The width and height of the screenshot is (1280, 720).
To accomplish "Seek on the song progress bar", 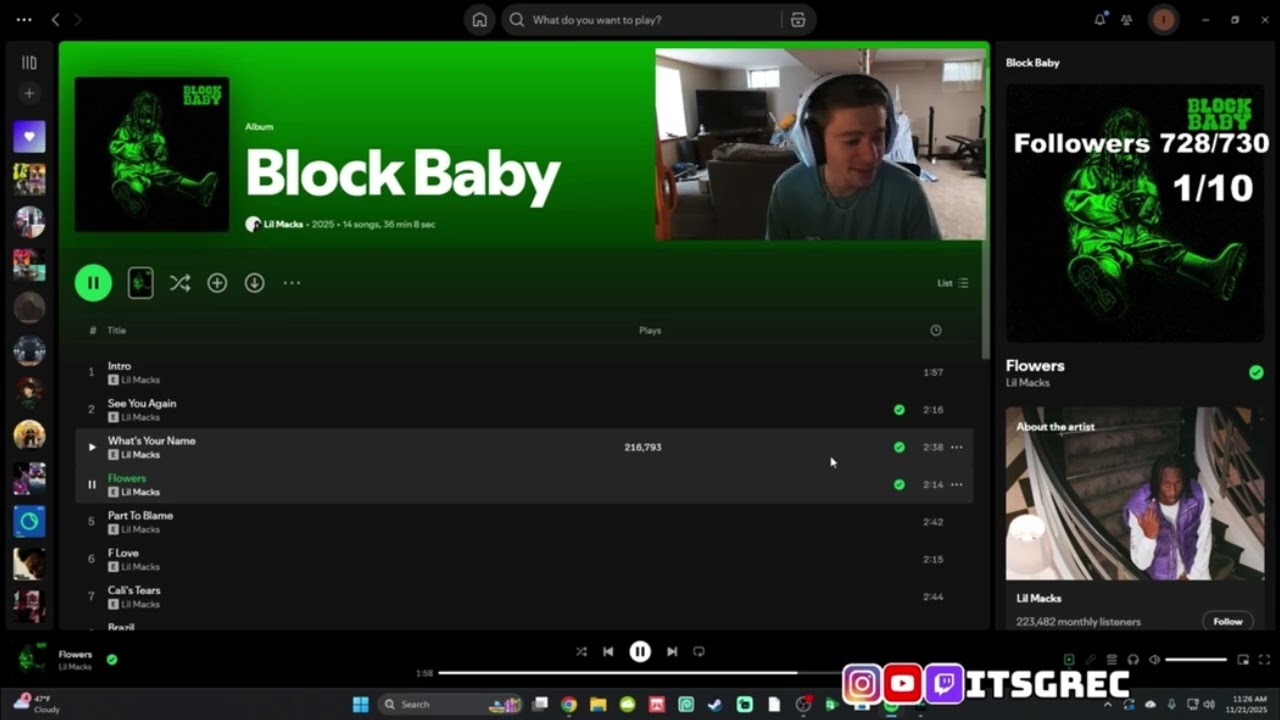I will tap(638, 673).
